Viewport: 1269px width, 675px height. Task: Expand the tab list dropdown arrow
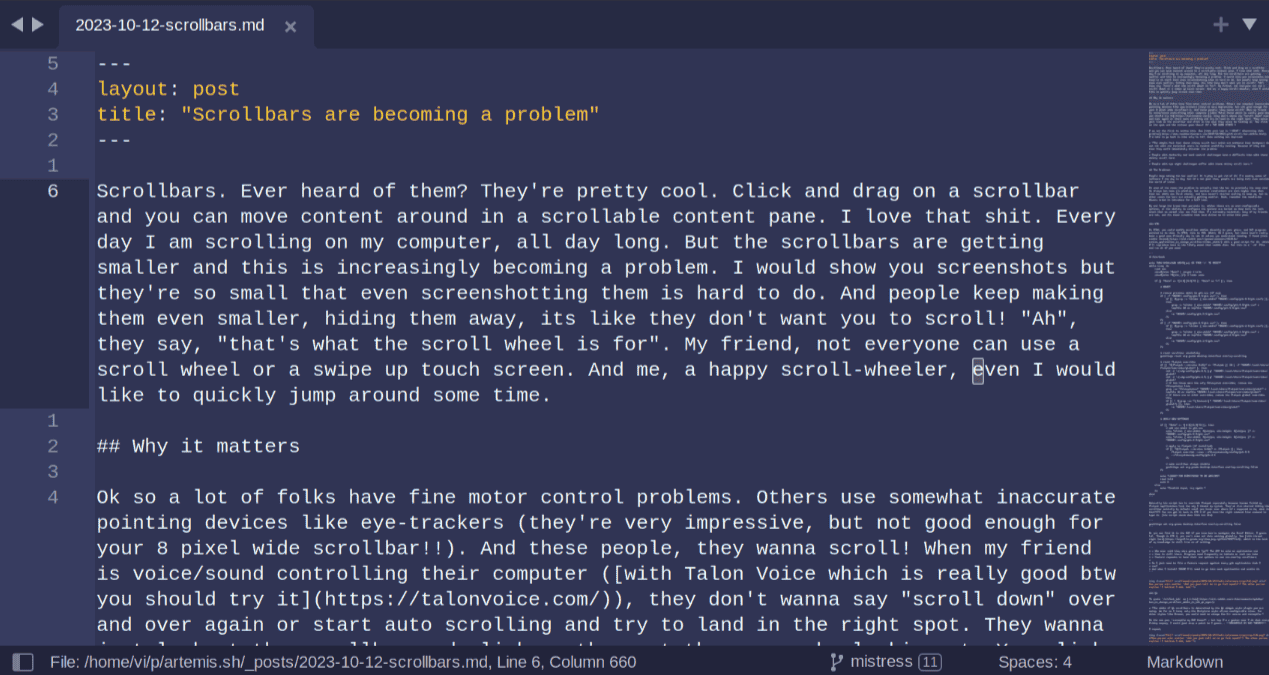[1249, 24]
